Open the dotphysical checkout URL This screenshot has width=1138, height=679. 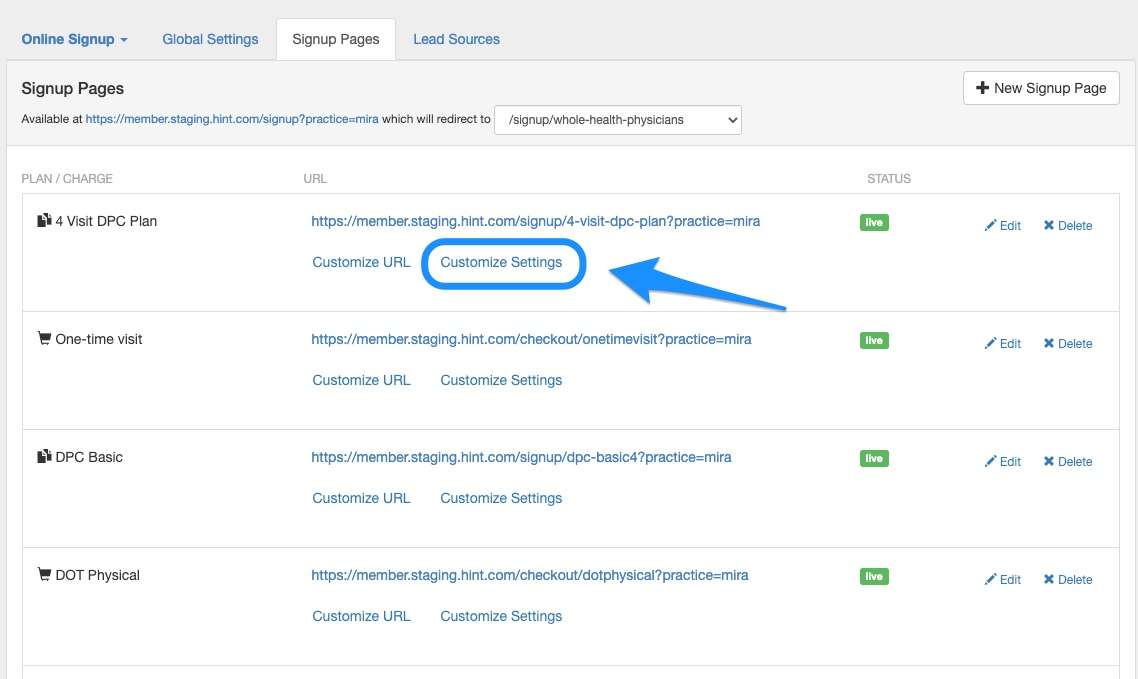530,576
